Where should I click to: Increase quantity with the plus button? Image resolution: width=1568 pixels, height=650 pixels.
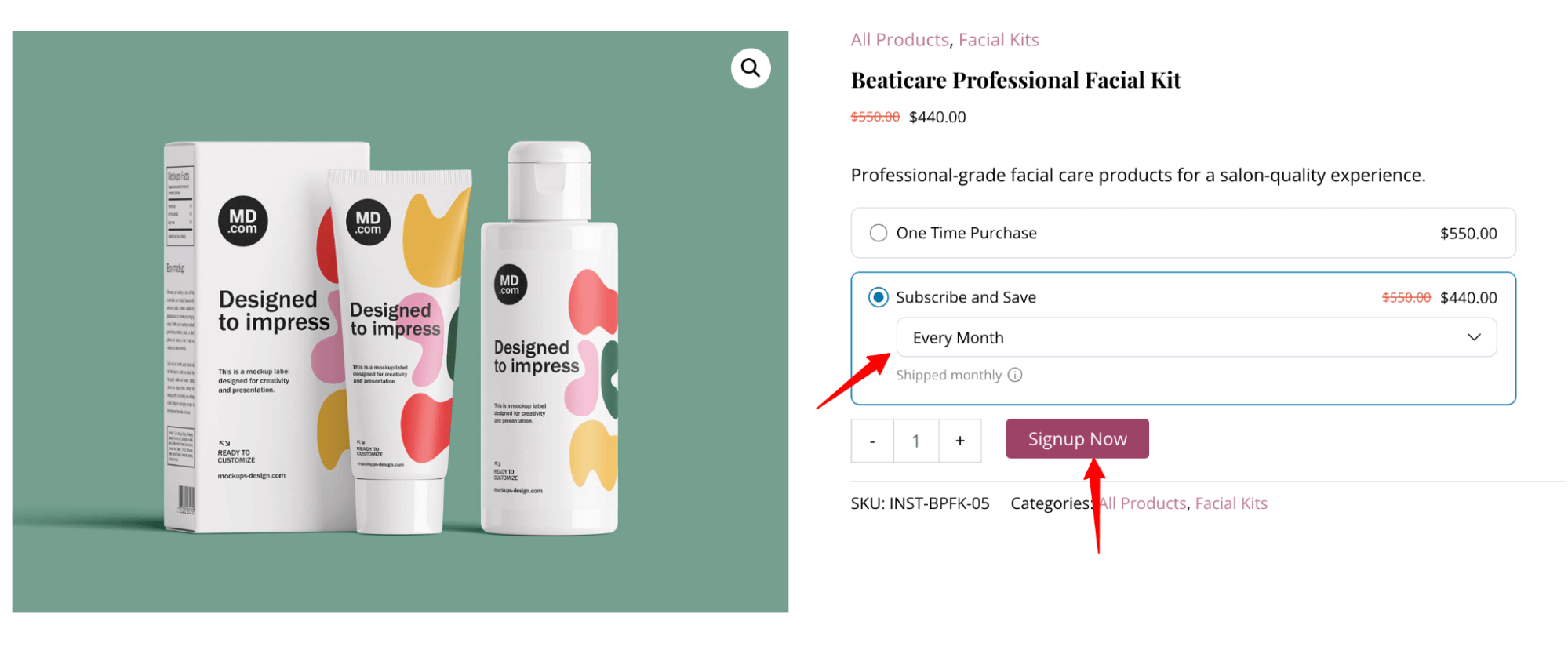959,441
